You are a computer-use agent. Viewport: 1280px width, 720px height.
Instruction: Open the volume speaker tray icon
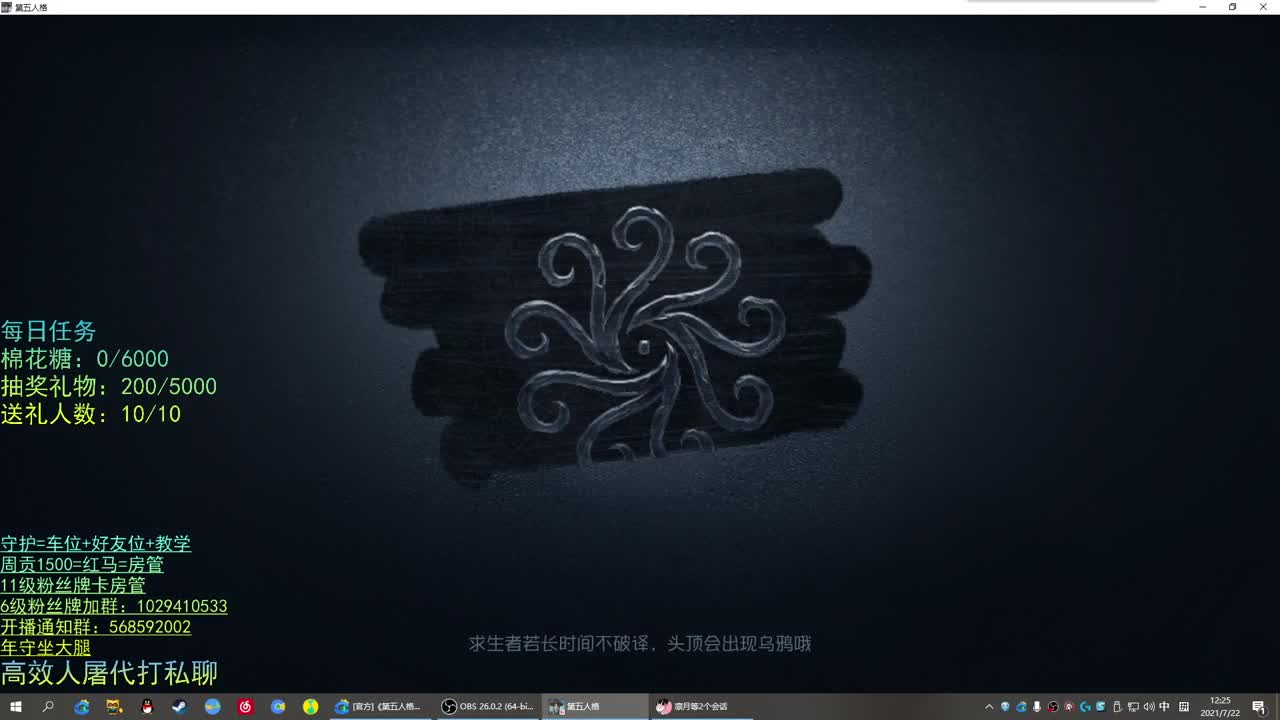pos(1148,707)
